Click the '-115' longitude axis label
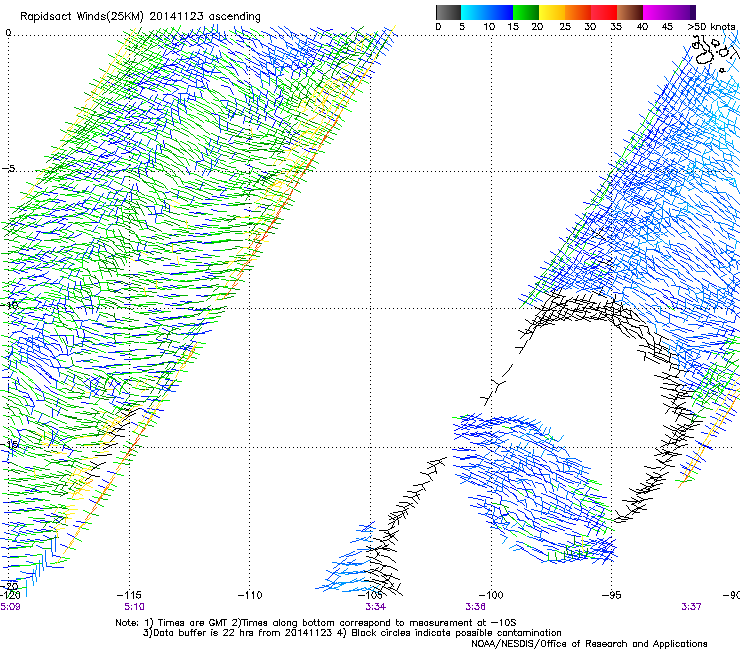The height and width of the screenshot is (650, 740). (x=129, y=595)
